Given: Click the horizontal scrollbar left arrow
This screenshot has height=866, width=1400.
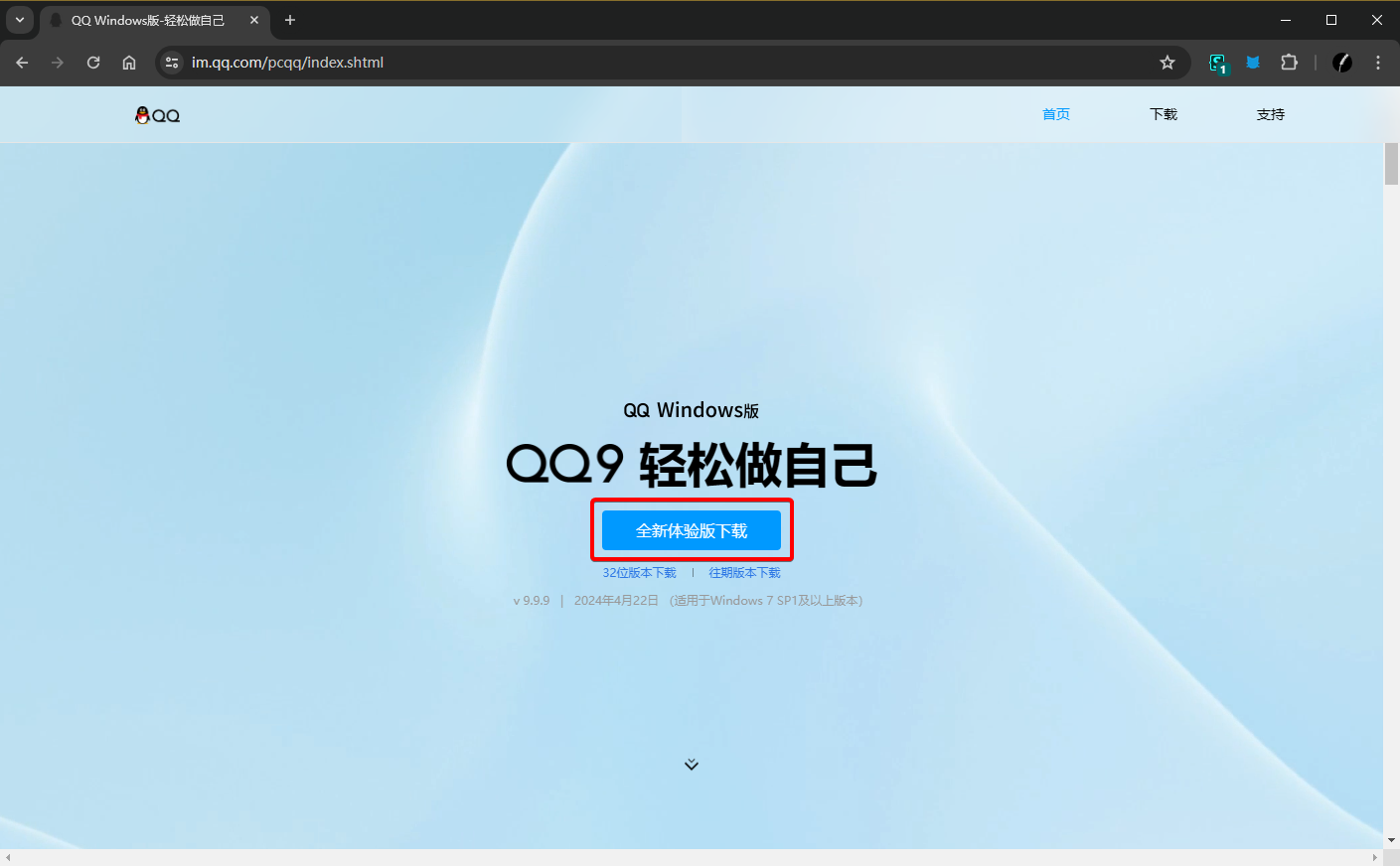Looking at the screenshot, I should 8,857.
